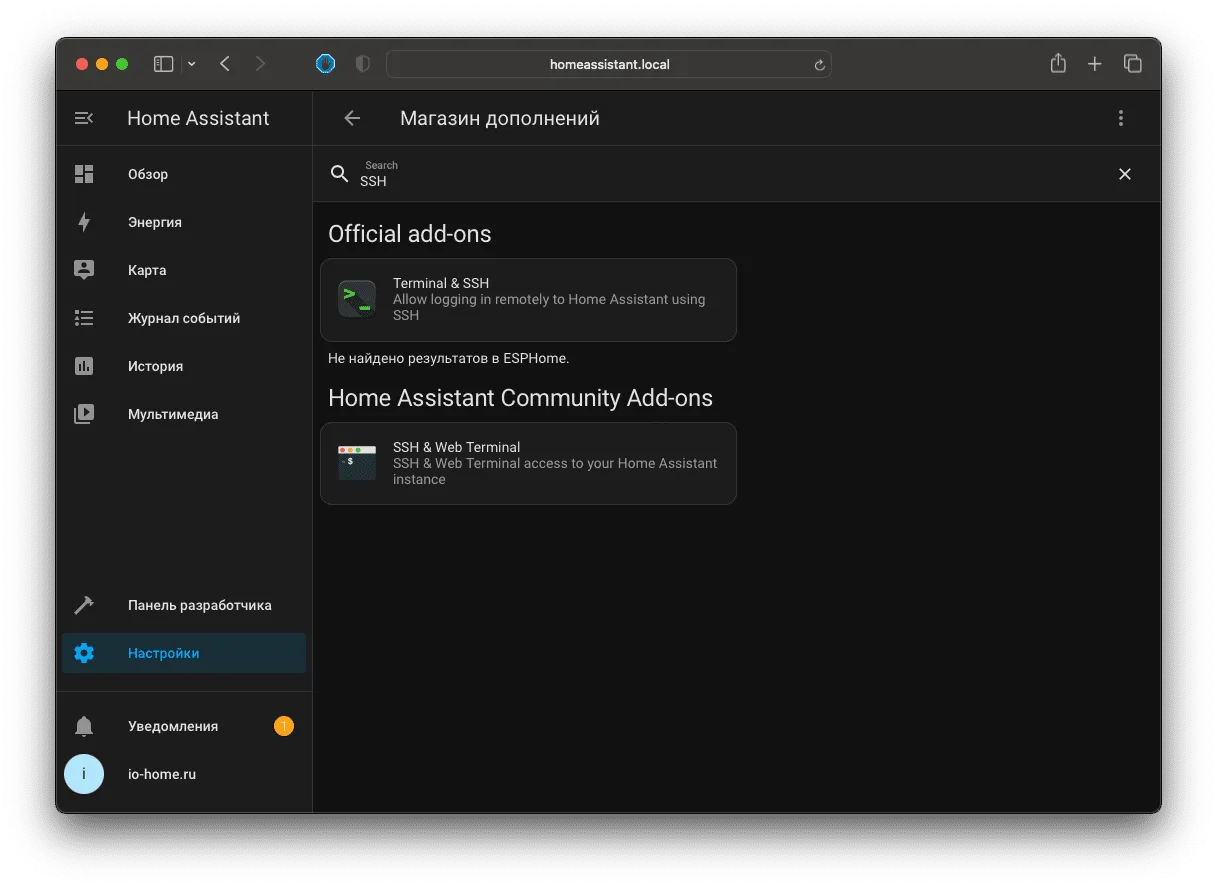This screenshot has width=1217, height=887.
Task: Open Уведомления in the sidebar
Action: (184, 726)
